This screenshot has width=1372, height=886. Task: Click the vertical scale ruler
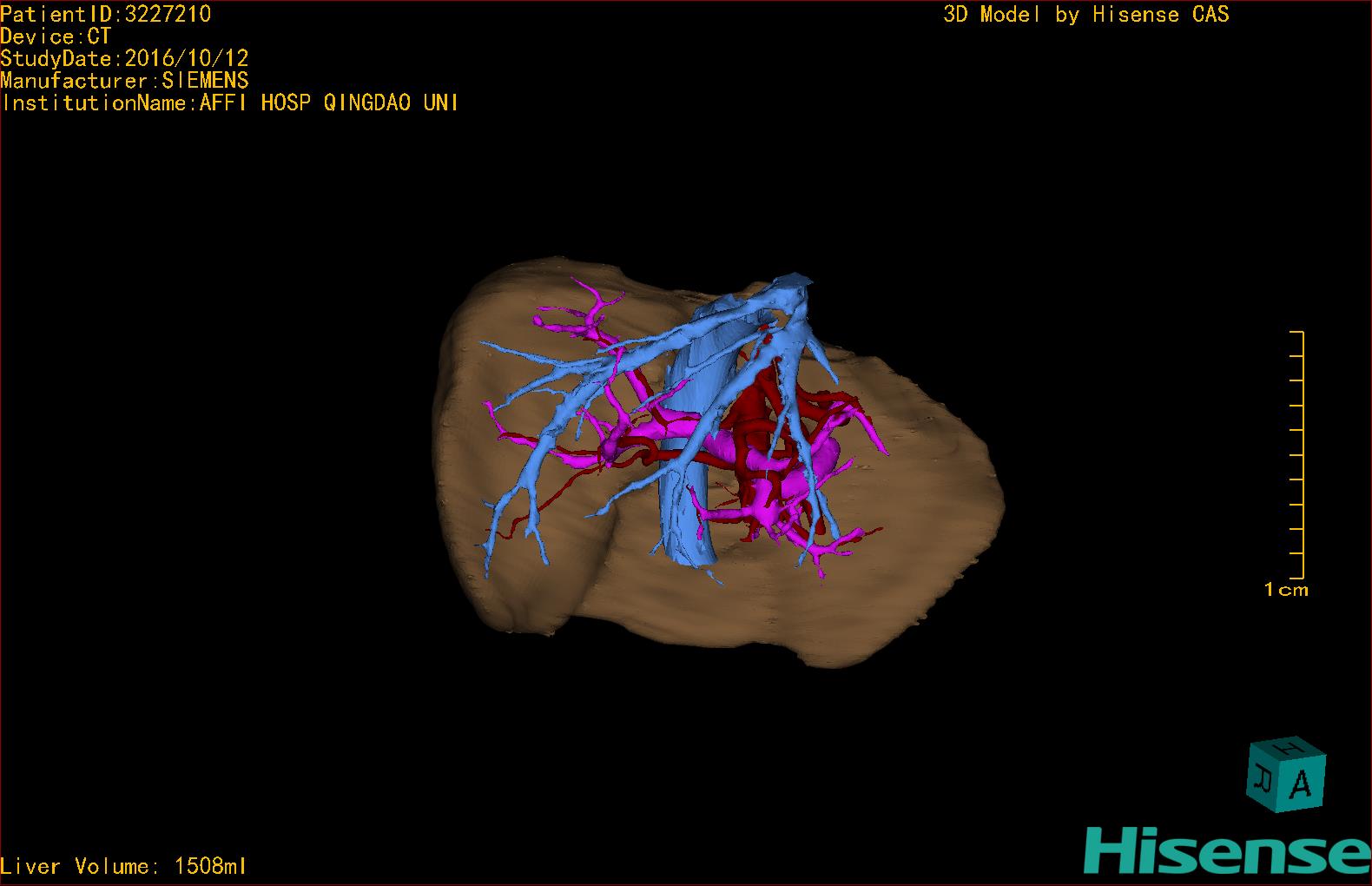pyautogui.click(x=1297, y=454)
